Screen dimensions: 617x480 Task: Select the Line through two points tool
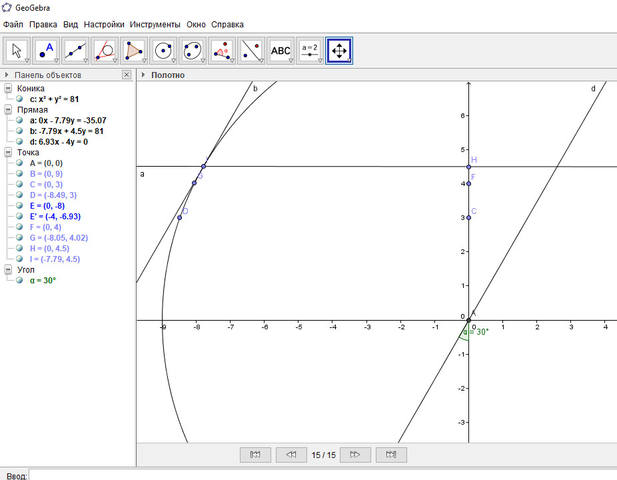75,50
